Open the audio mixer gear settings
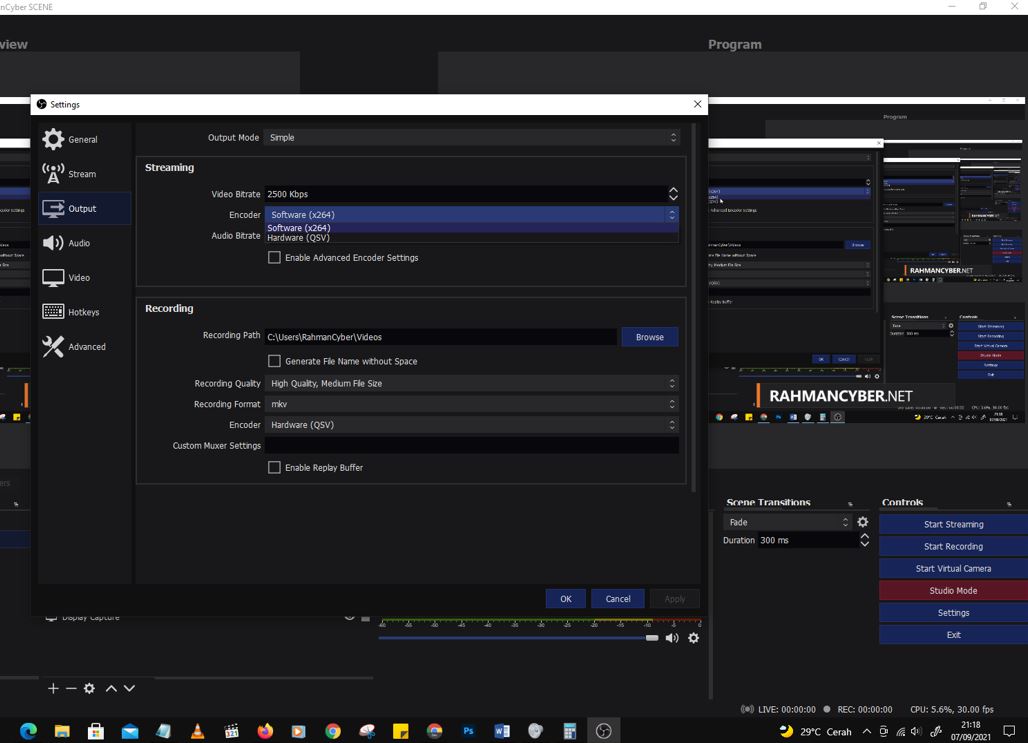This screenshot has height=743, width=1028. coord(693,637)
